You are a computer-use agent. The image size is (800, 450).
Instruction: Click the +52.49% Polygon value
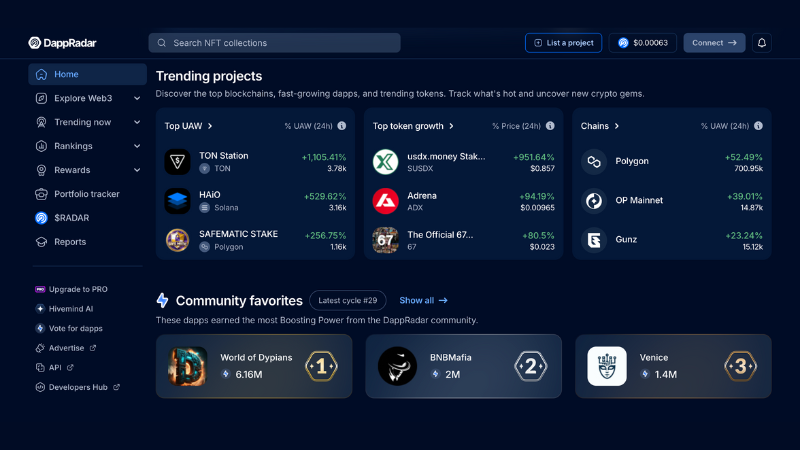click(743, 157)
